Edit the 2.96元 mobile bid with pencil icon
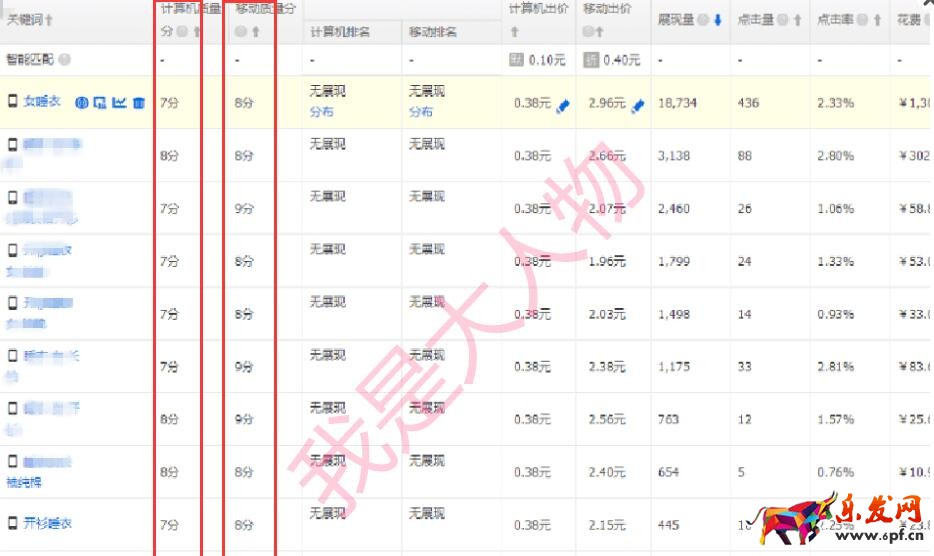Image resolution: width=934 pixels, height=556 pixels. click(639, 105)
